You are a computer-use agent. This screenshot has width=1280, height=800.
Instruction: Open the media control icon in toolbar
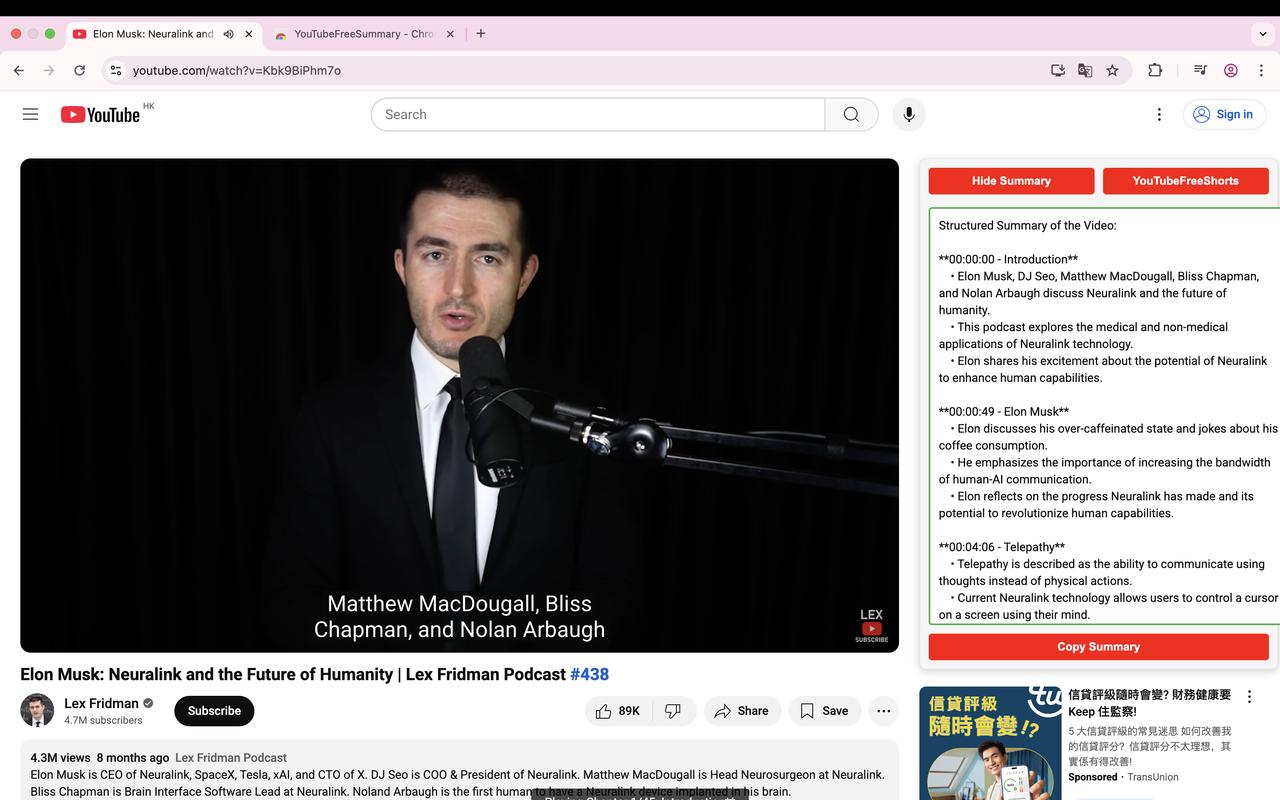click(x=1200, y=70)
